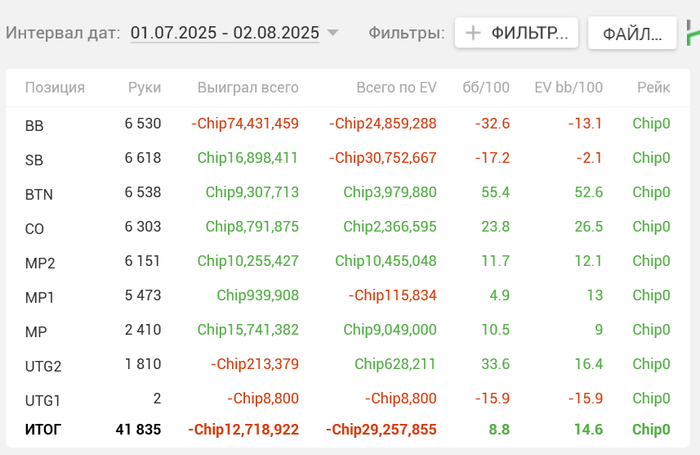This screenshot has height=455, width=700.
Task: Sort by the EV bb/100 column header
Action: [568, 88]
